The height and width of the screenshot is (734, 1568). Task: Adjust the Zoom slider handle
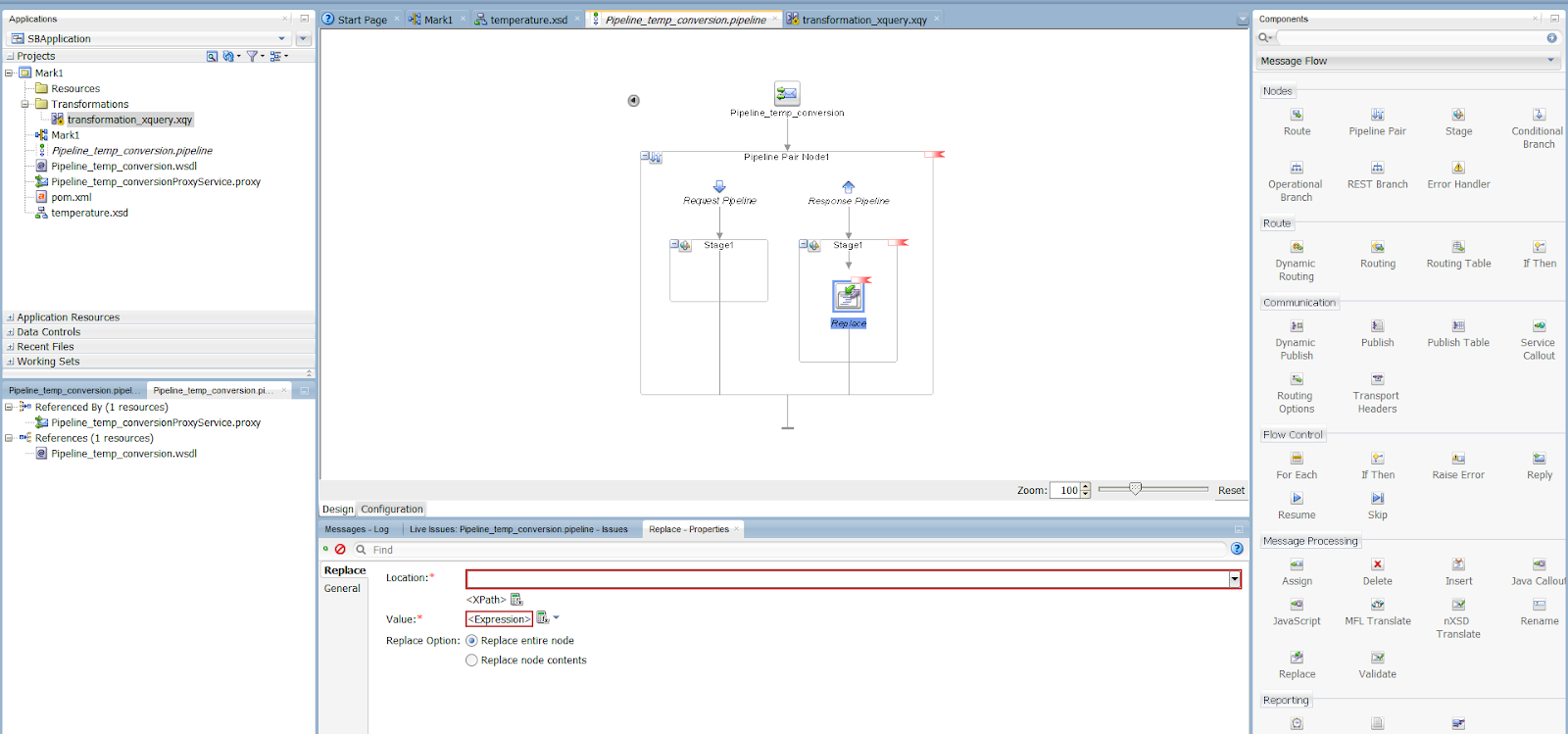tap(1135, 488)
